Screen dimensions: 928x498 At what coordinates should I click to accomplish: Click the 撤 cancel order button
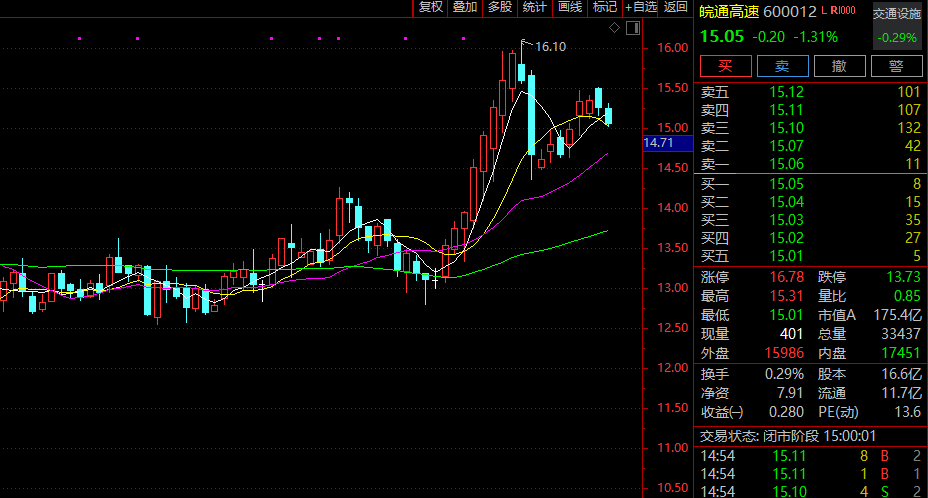840,67
